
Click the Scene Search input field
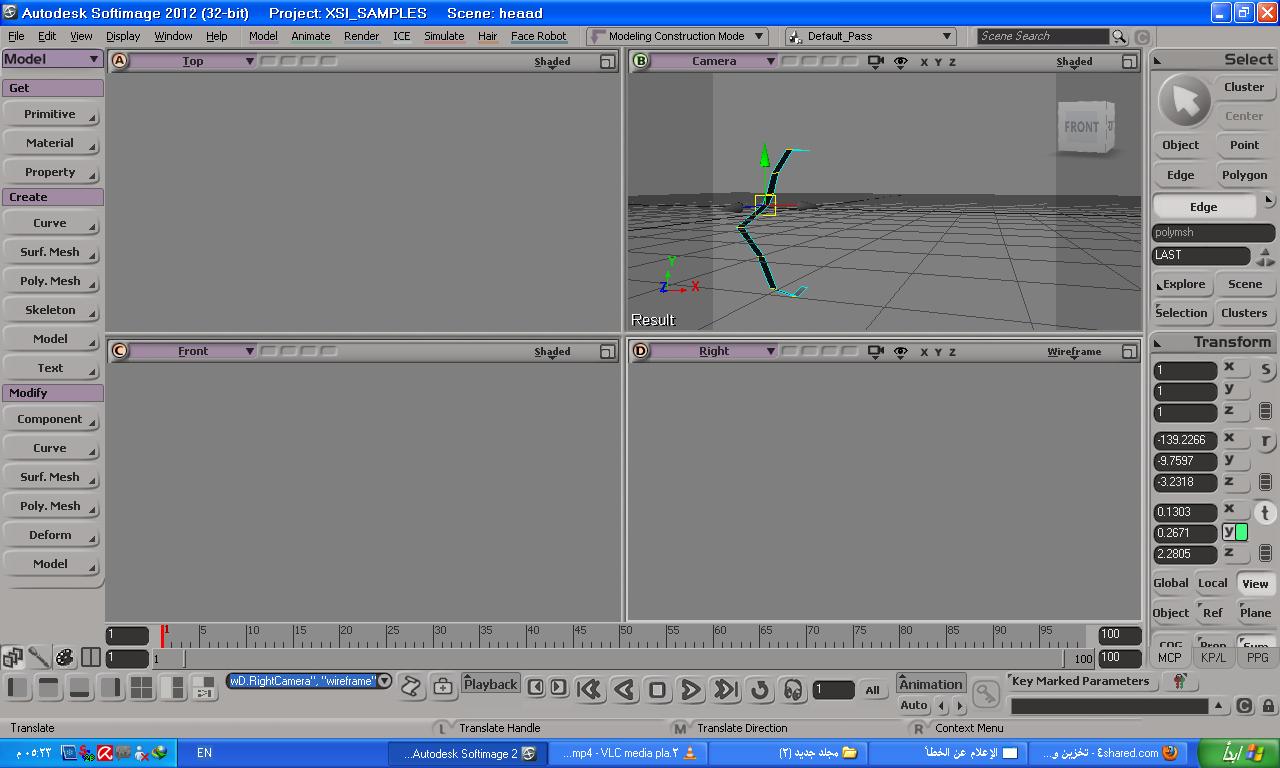[x=1042, y=36]
